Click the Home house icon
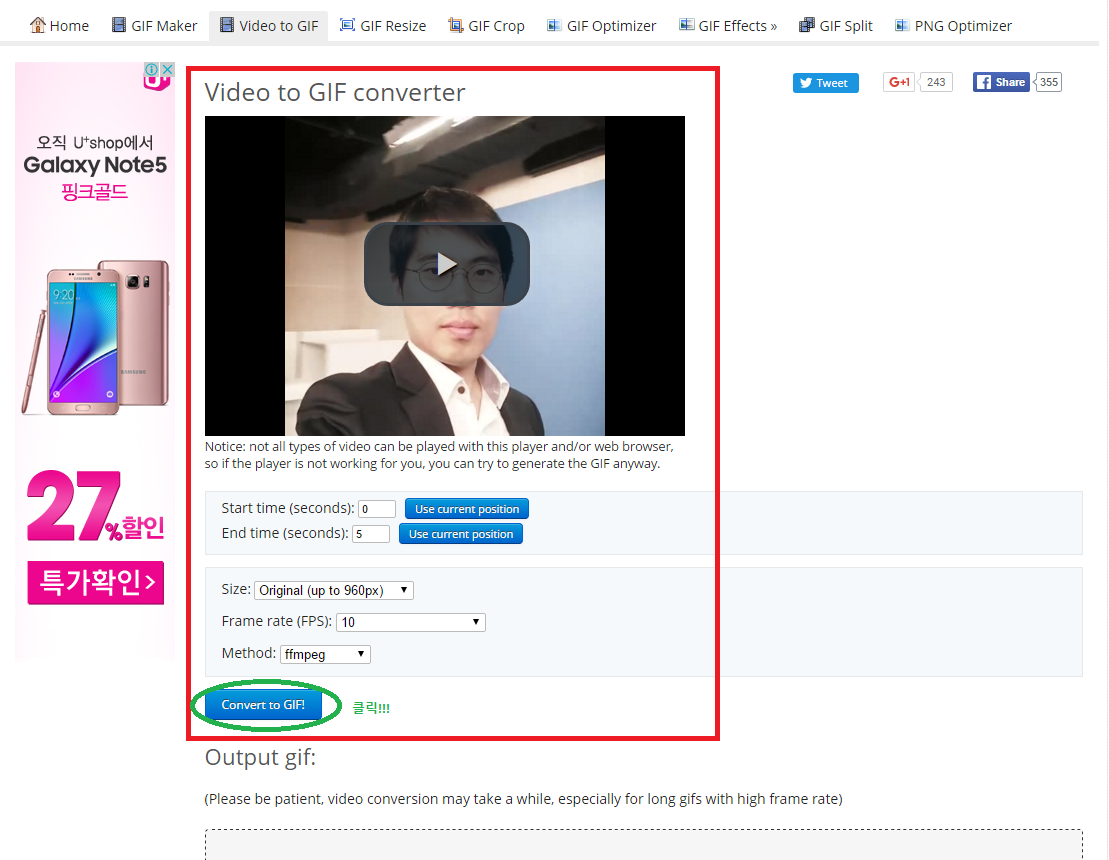Screen dimensions: 1109x860 click(x=37, y=25)
